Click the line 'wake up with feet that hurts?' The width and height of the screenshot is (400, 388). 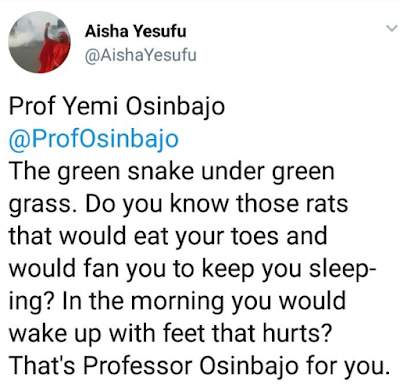tap(170, 333)
